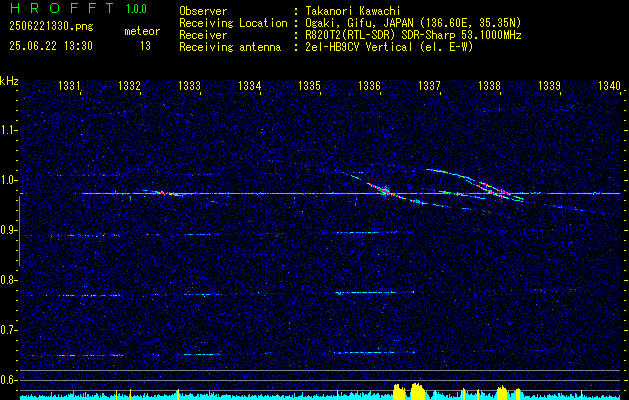This screenshot has height=400, width=629.
Task: Click the 0.6 kHz frequency axis label
Action: click(8, 380)
